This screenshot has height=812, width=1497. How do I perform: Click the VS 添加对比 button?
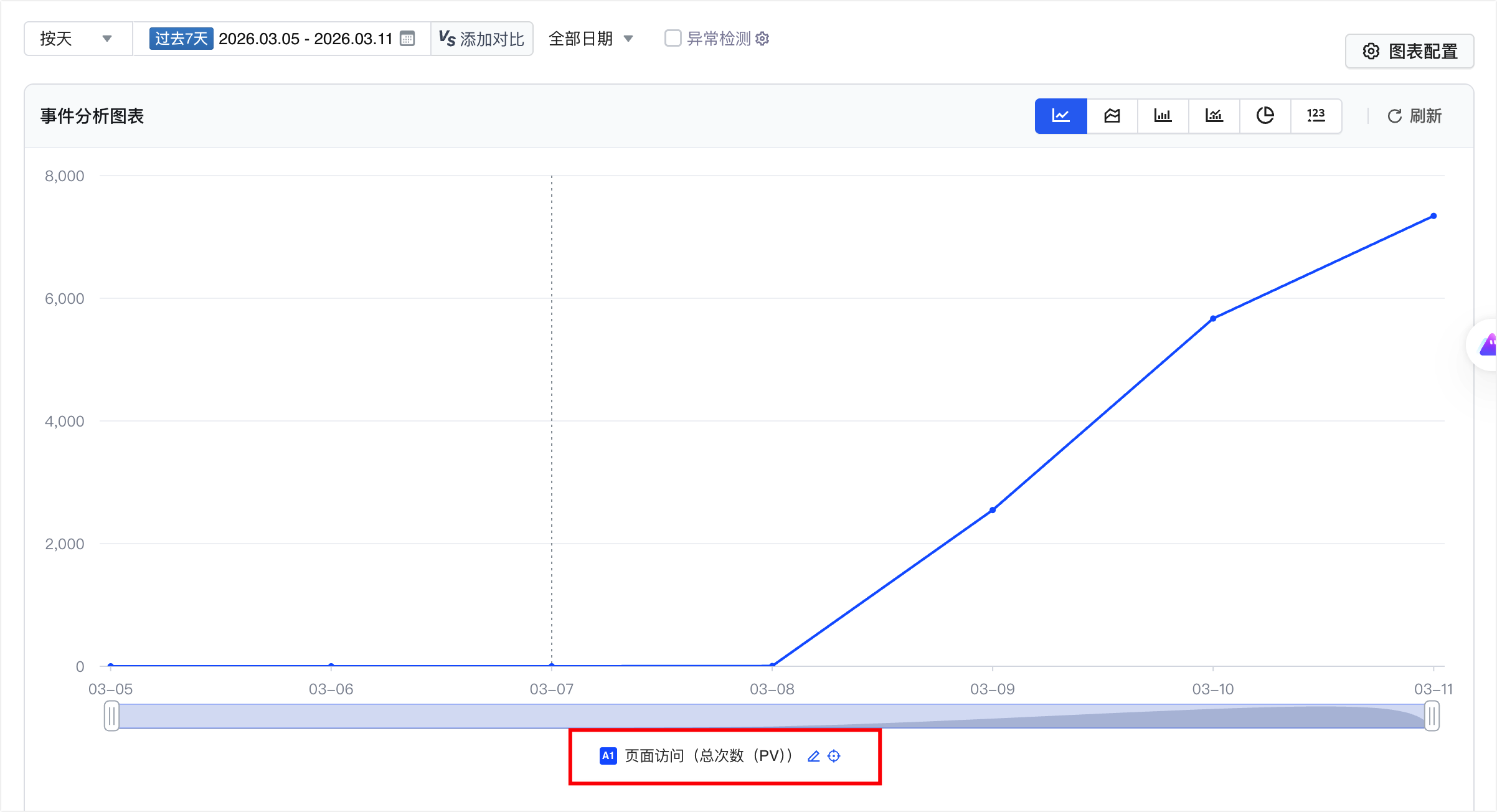tap(481, 39)
